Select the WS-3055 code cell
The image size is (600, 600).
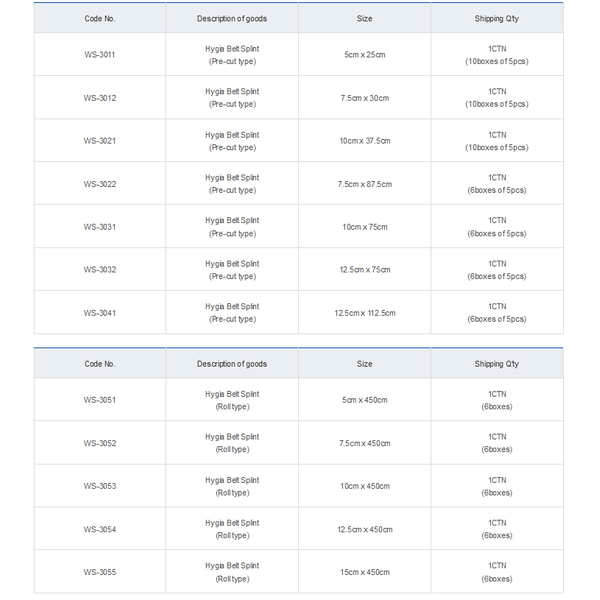pyautogui.click(x=99, y=572)
